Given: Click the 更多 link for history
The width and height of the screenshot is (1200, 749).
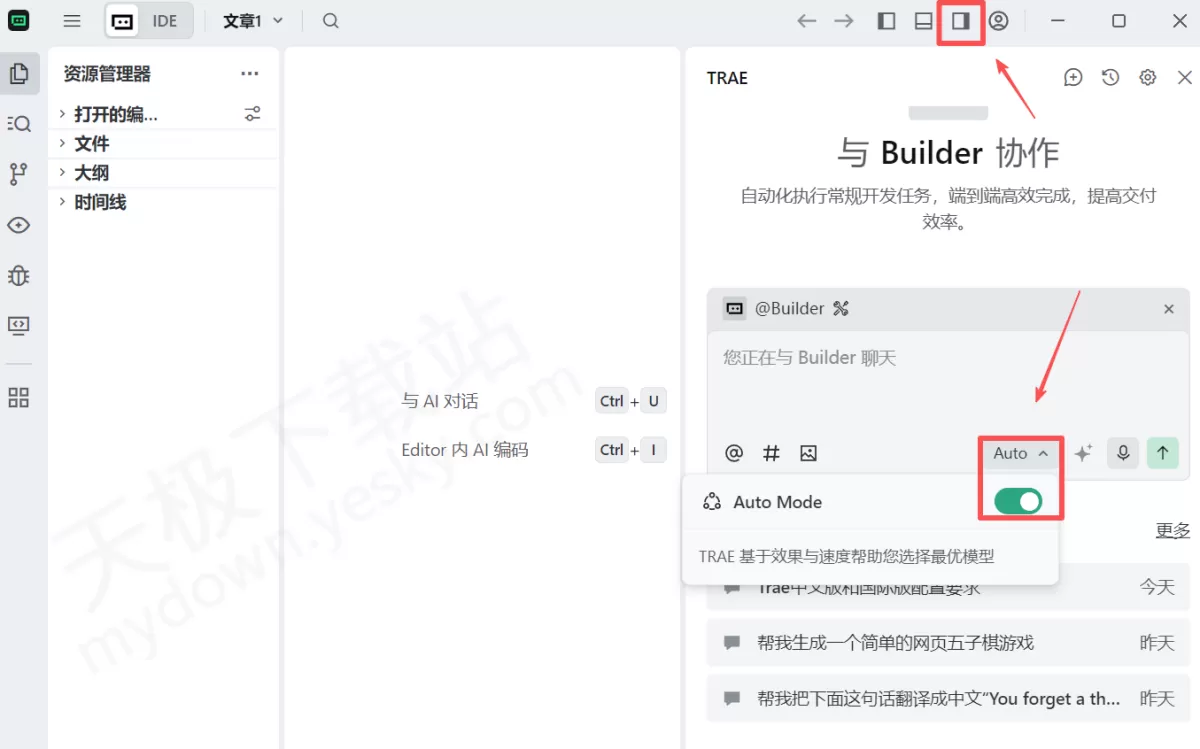Looking at the screenshot, I should tap(1173, 530).
